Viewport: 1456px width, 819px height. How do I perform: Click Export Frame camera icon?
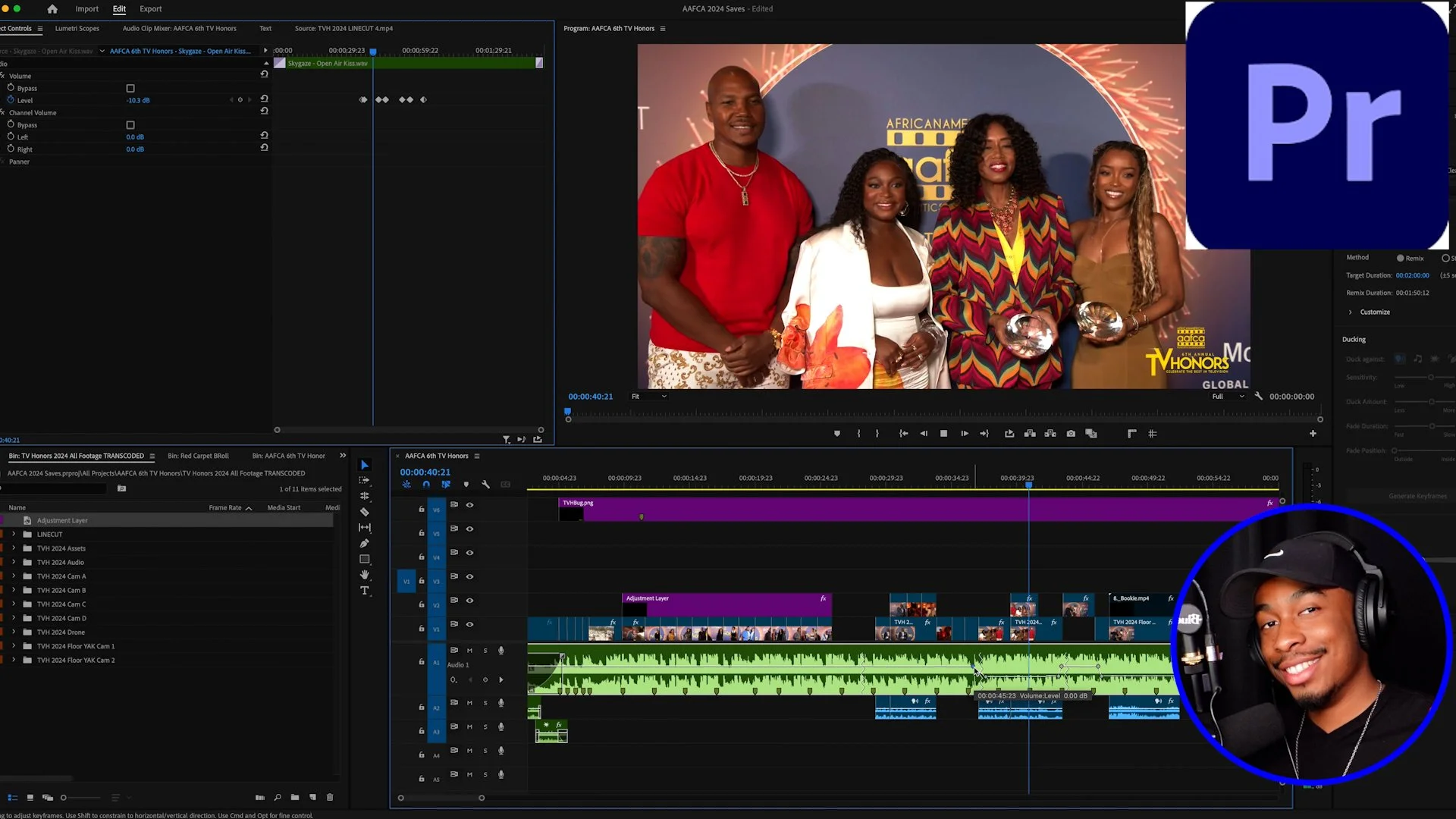(1071, 434)
